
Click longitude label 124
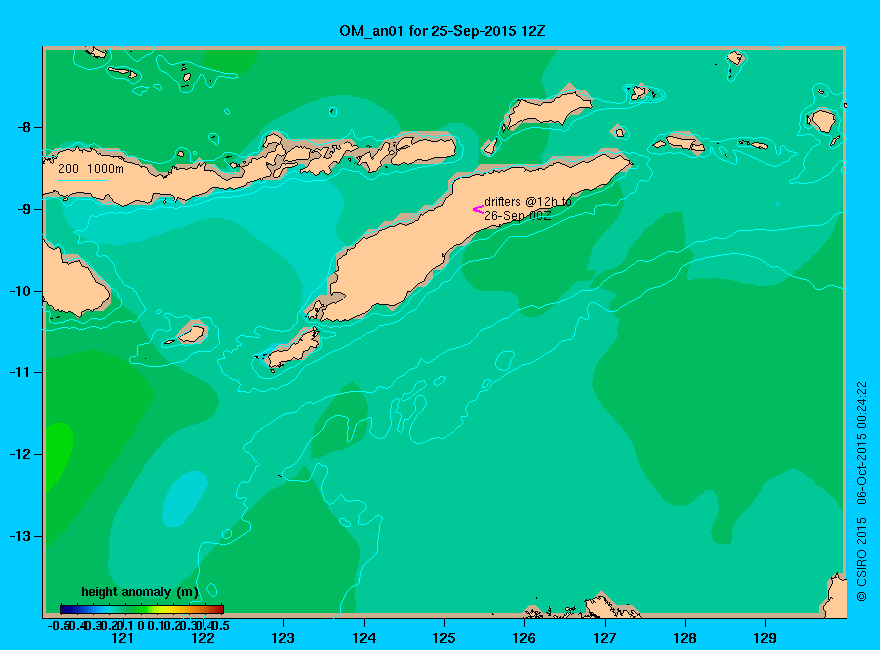point(364,638)
